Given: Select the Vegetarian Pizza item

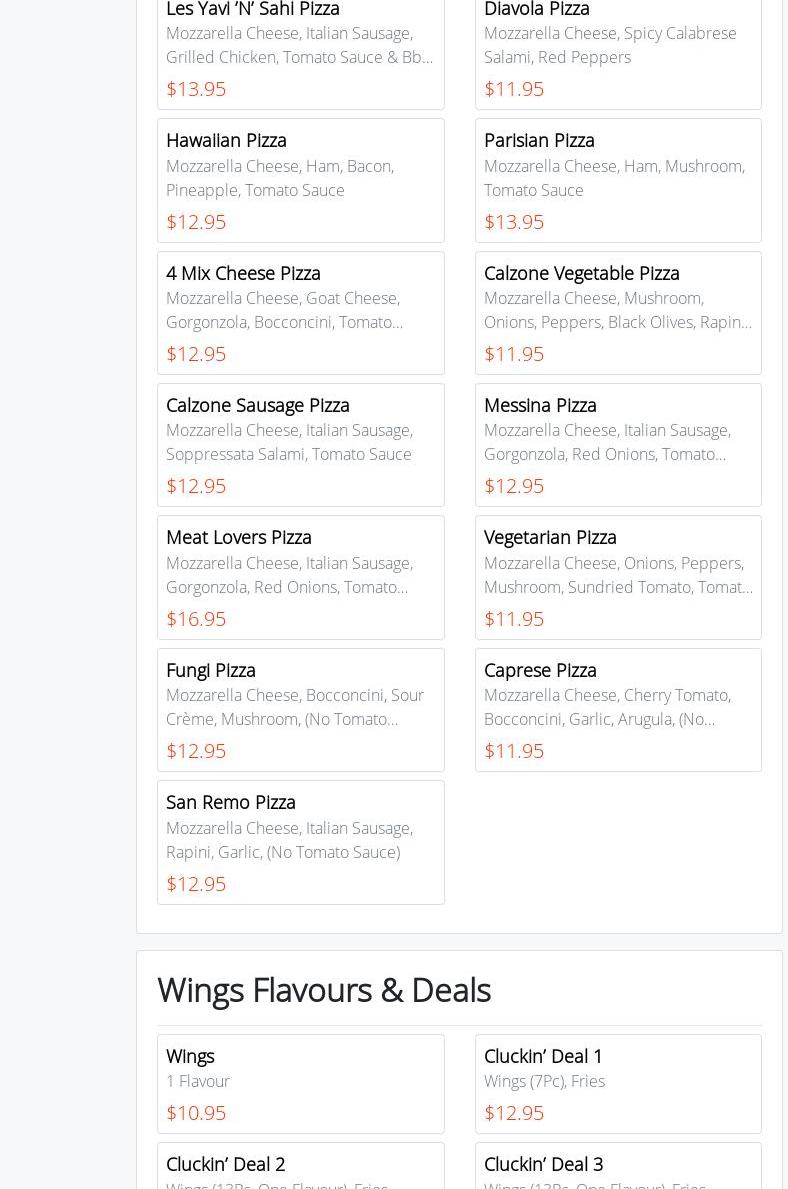Looking at the screenshot, I should pyautogui.click(x=618, y=577).
